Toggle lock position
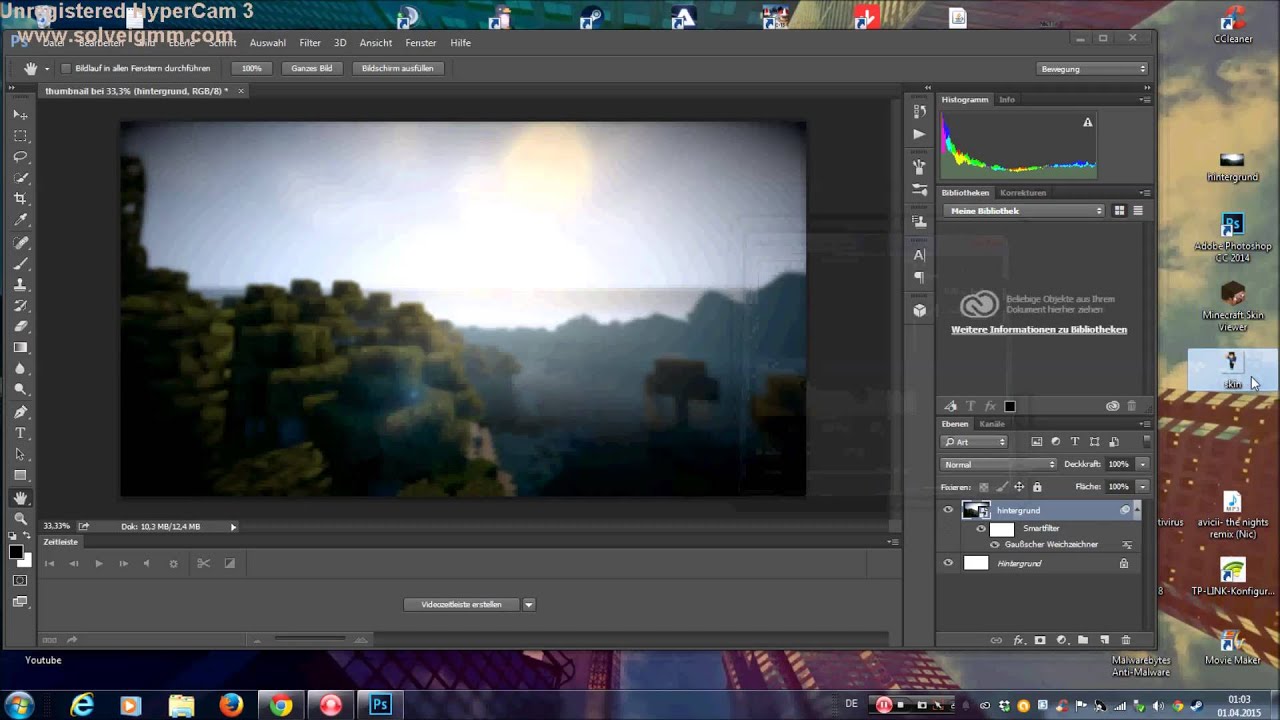Image resolution: width=1280 pixels, height=720 pixels. [1019, 487]
